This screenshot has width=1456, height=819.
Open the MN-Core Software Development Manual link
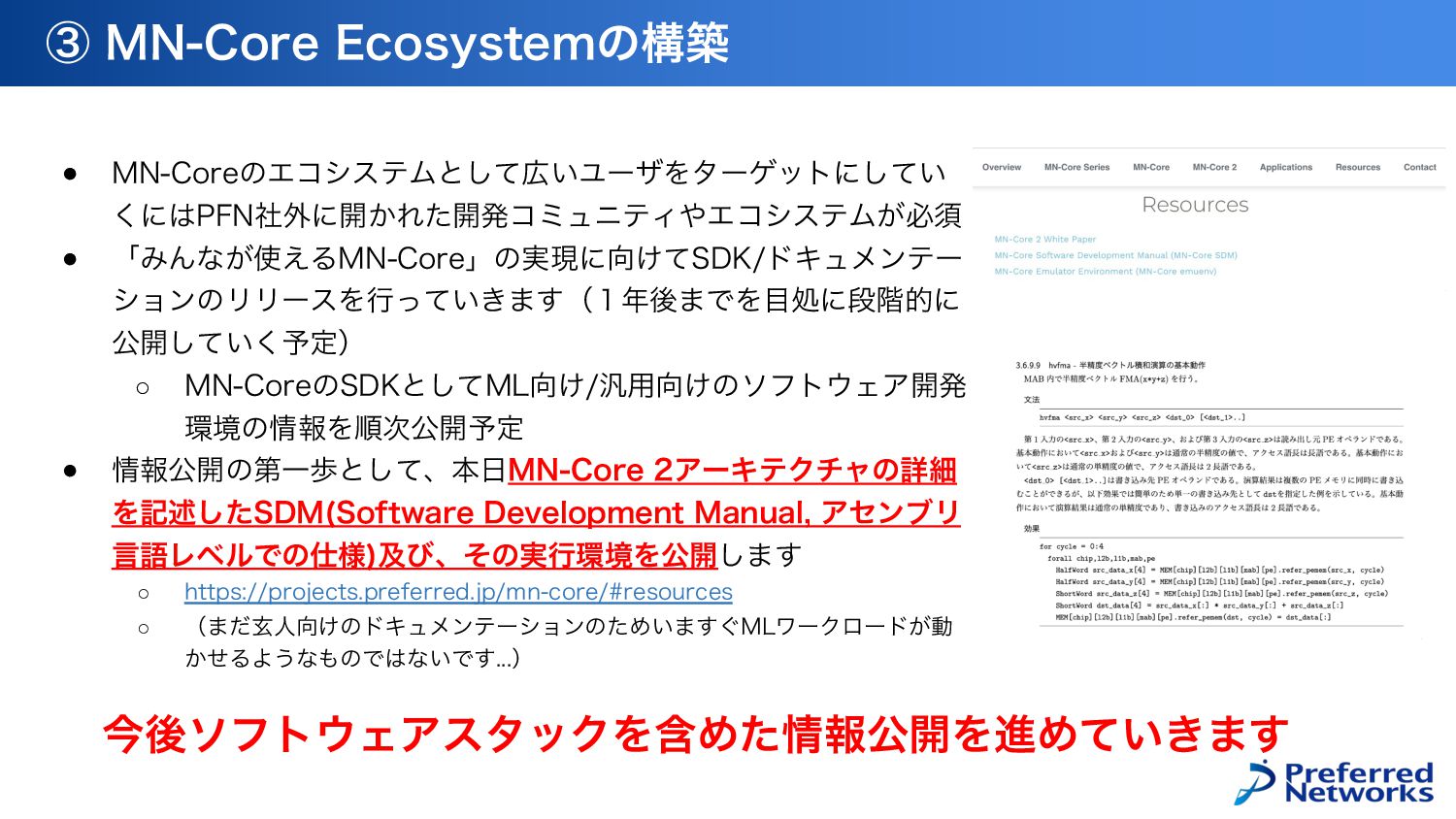coord(1115,255)
